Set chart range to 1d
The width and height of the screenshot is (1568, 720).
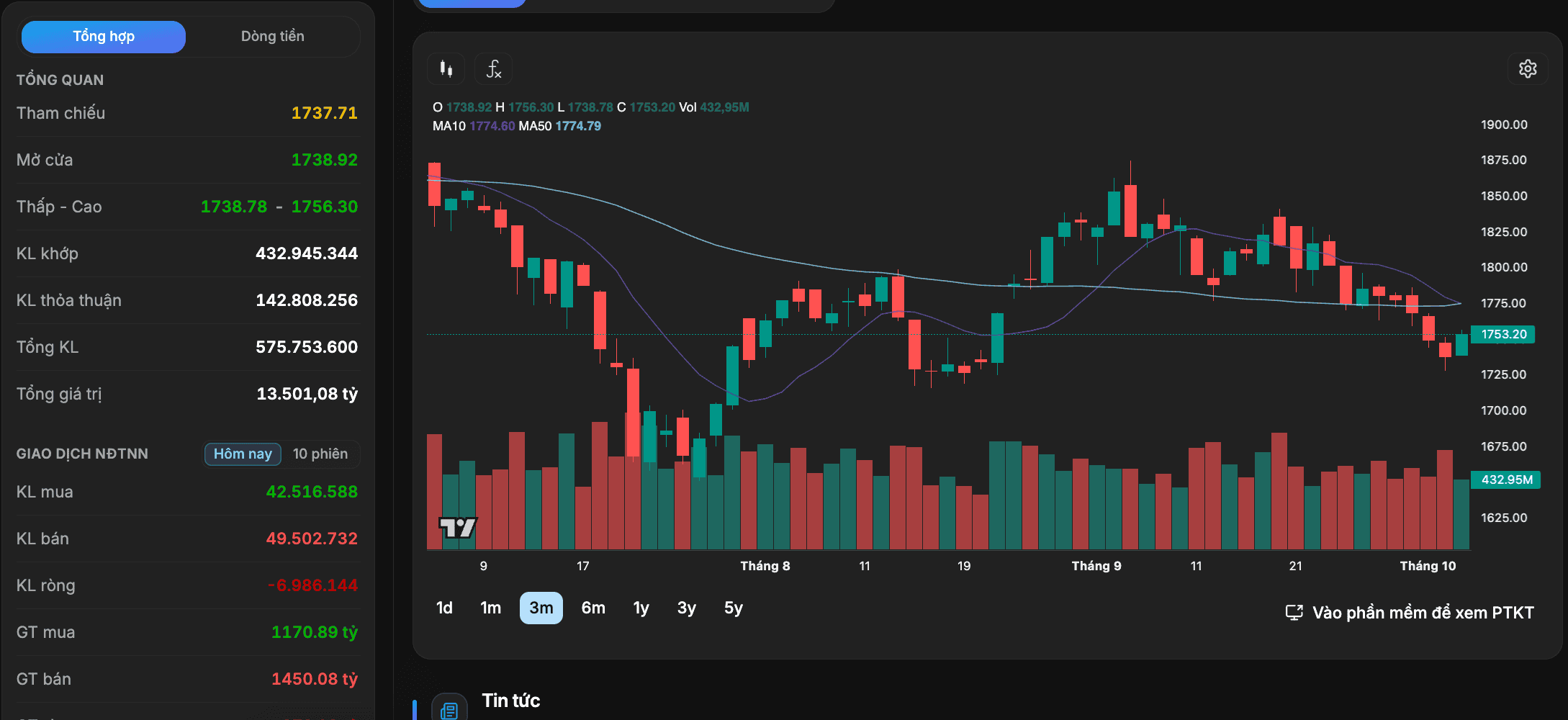pos(444,608)
